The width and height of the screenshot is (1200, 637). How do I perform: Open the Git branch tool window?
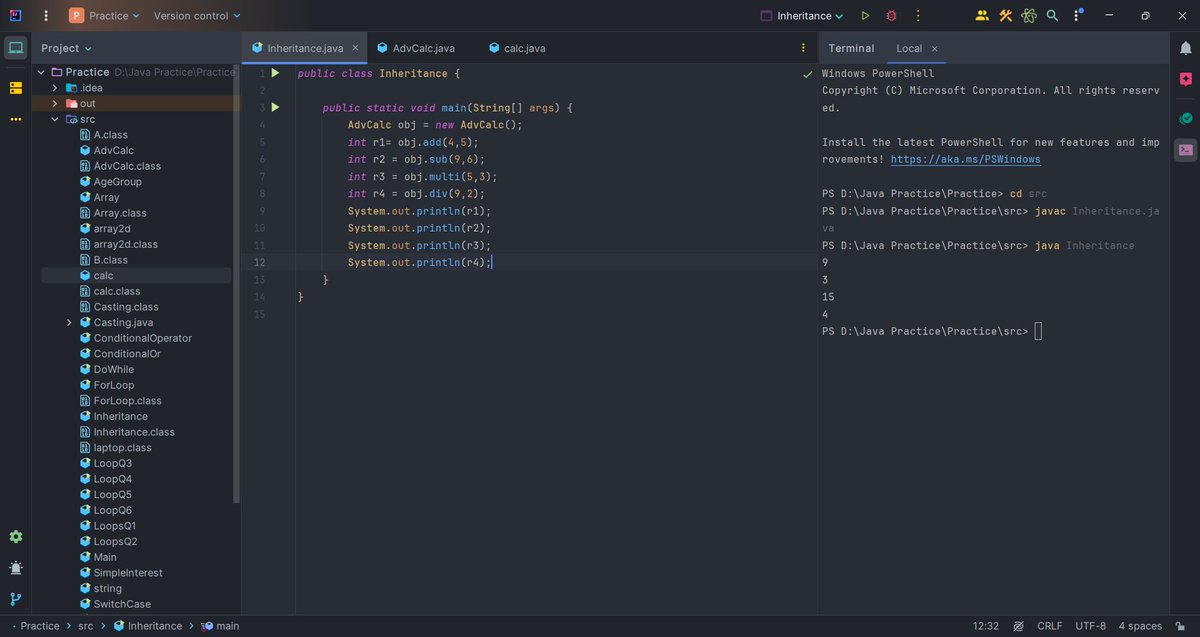tap(16, 599)
